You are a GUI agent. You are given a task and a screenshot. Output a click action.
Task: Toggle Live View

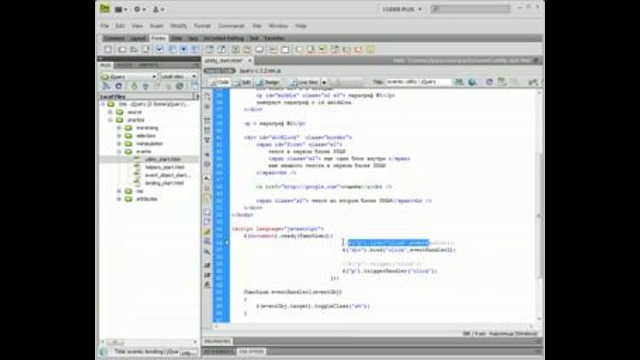304,82
